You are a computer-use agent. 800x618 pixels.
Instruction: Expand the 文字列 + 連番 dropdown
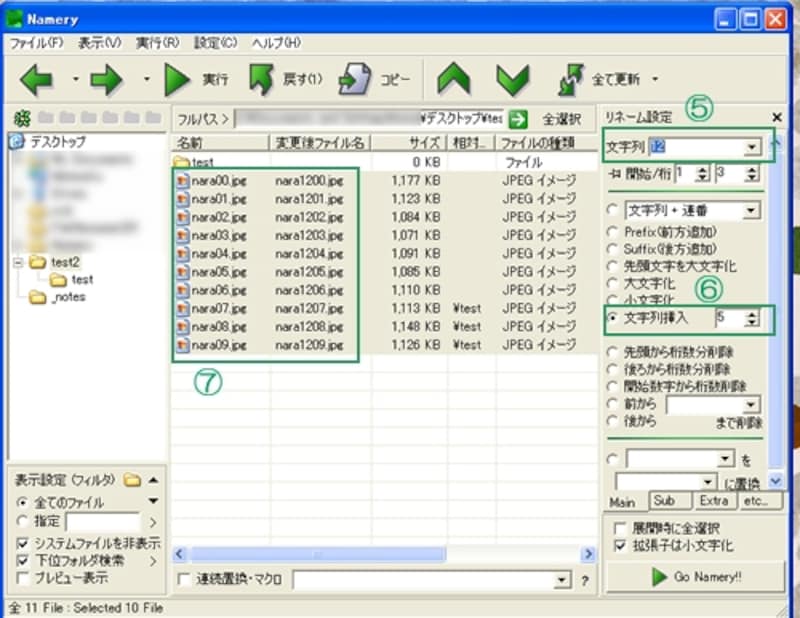(751, 211)
